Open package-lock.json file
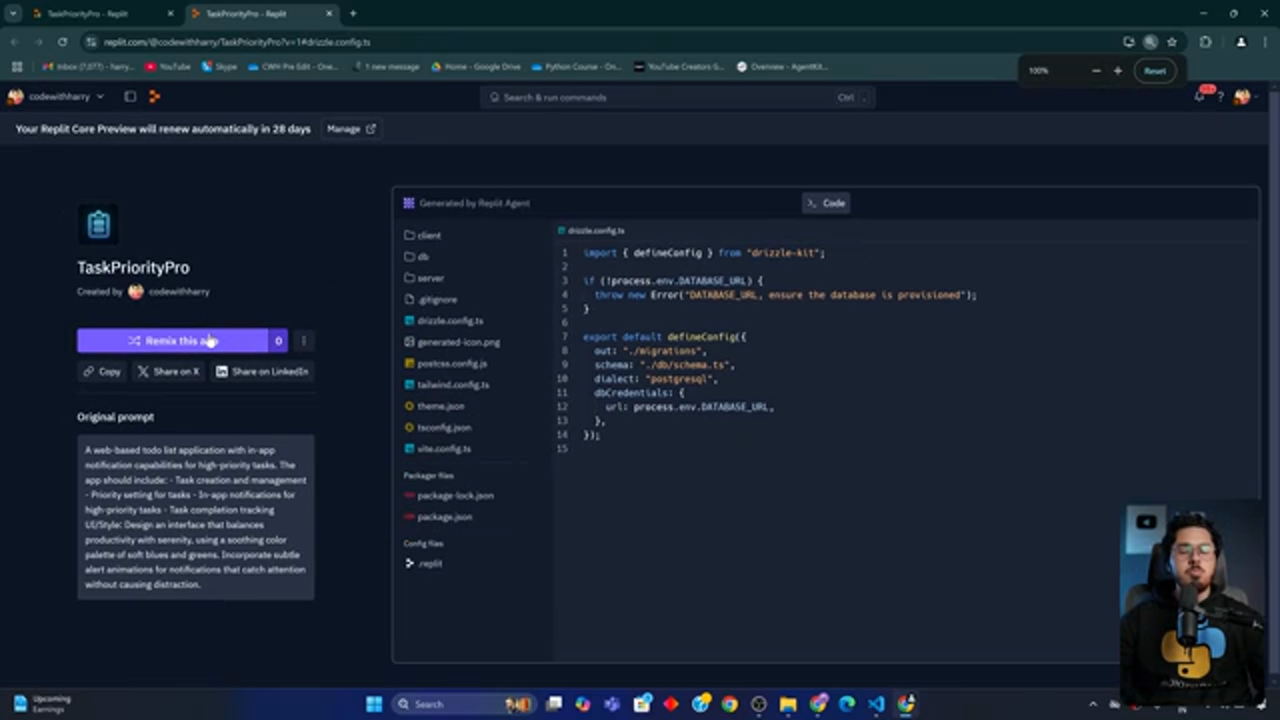Viewport: 1280px width, 720px height. (x=449, y=496)
